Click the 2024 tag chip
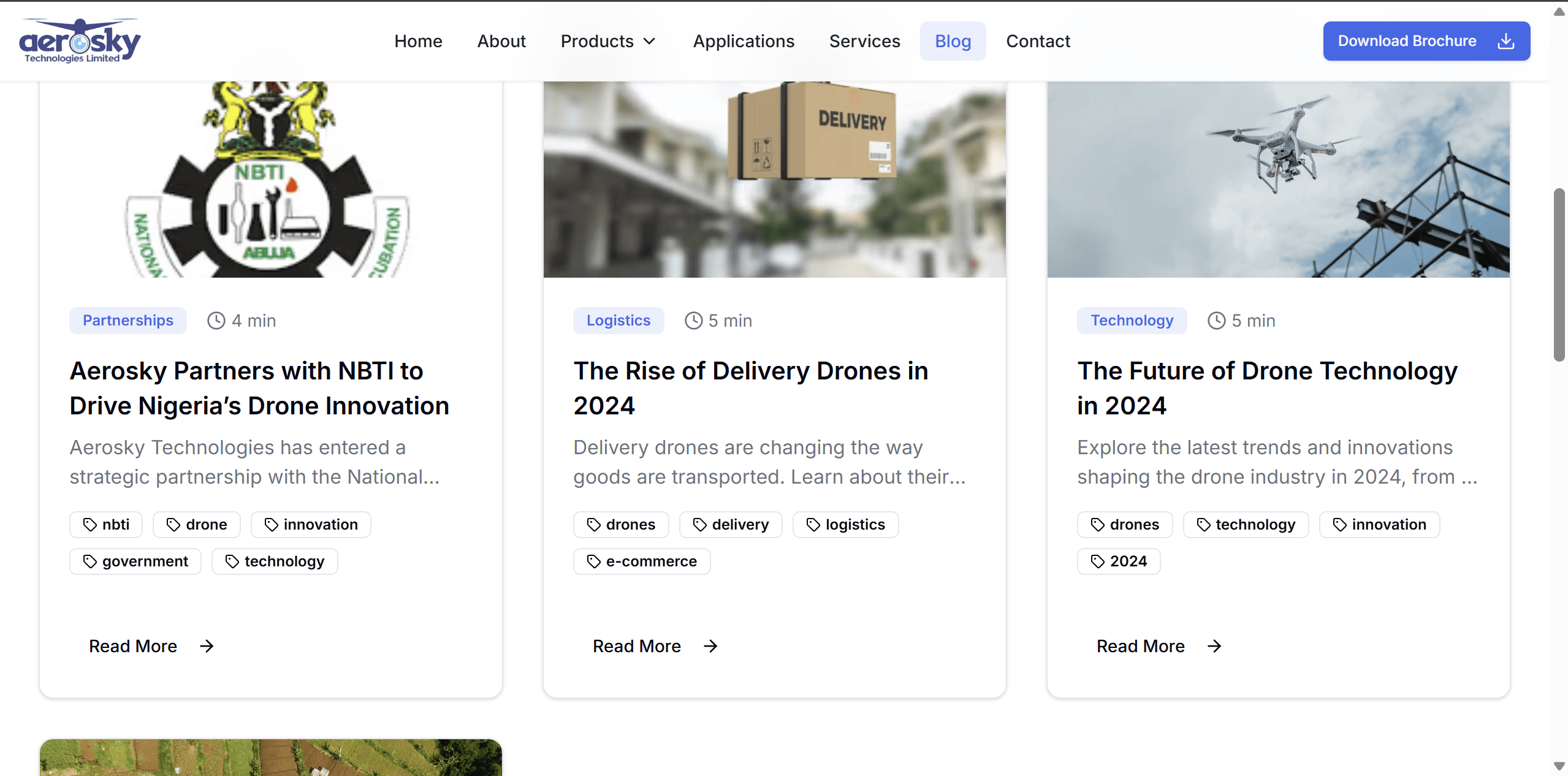The width and height of the screenshot is (1568, 776). [x=1118, y=561]
